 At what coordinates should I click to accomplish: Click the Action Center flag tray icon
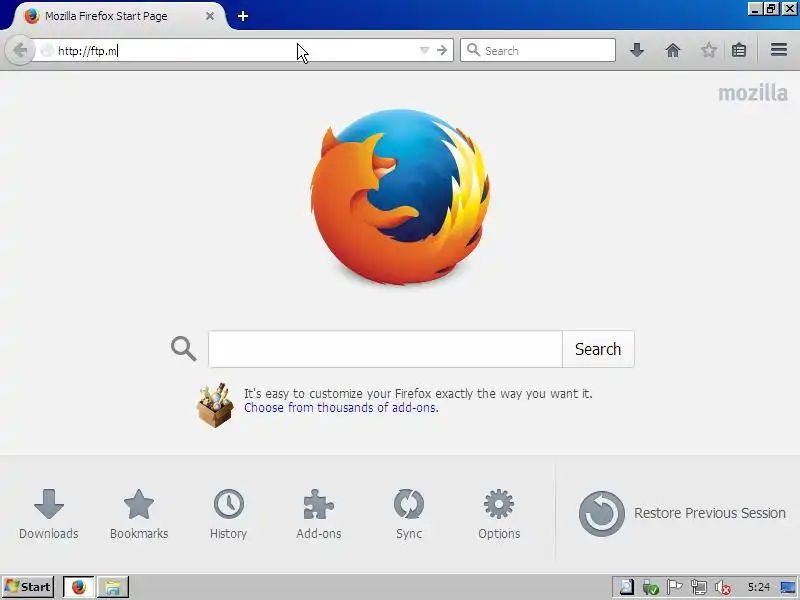click(x=674, y=587)
